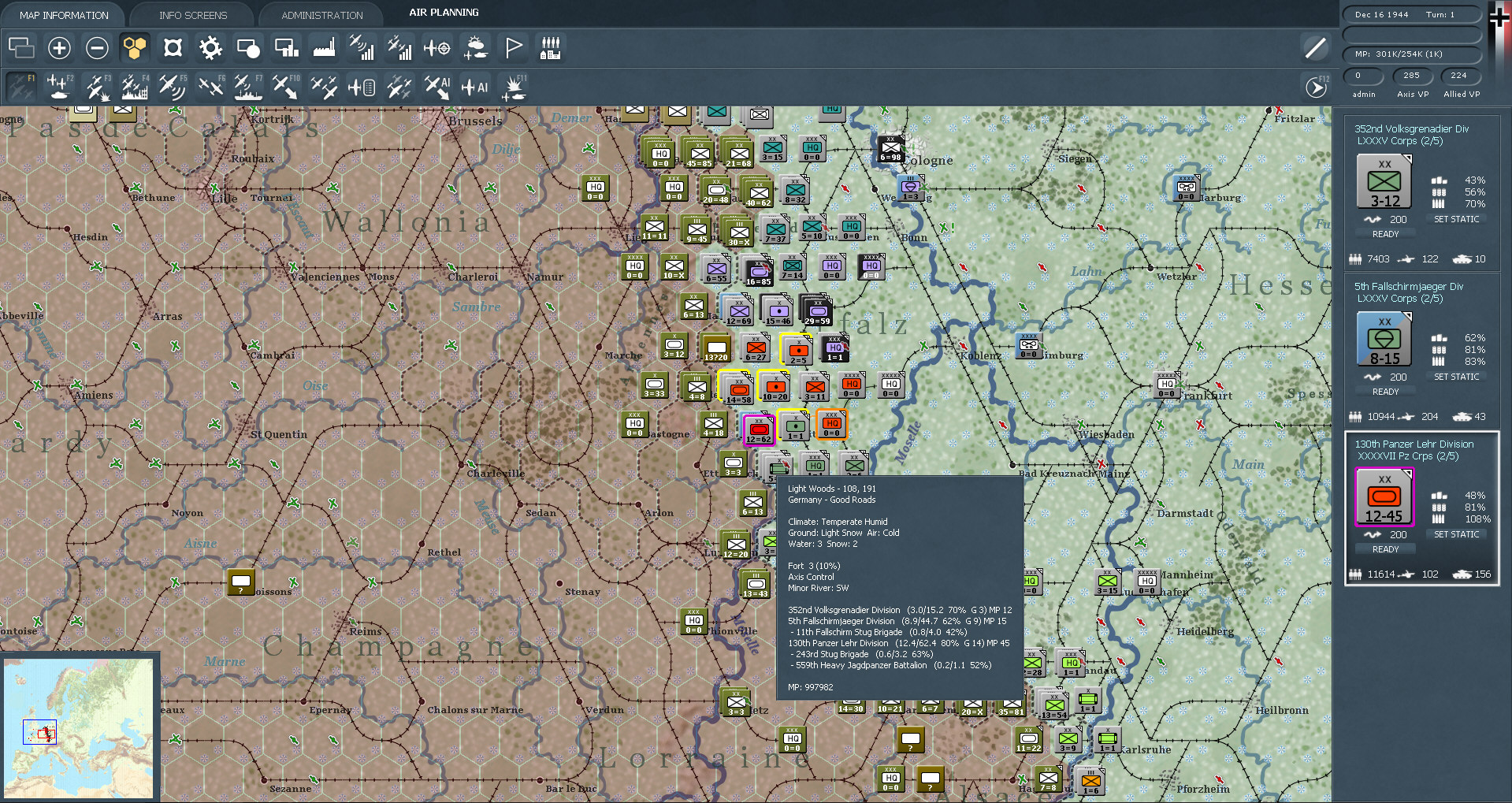Click the 352nd Volksgrenadier Div name

pyautogui.click(x=1411, y=128)
